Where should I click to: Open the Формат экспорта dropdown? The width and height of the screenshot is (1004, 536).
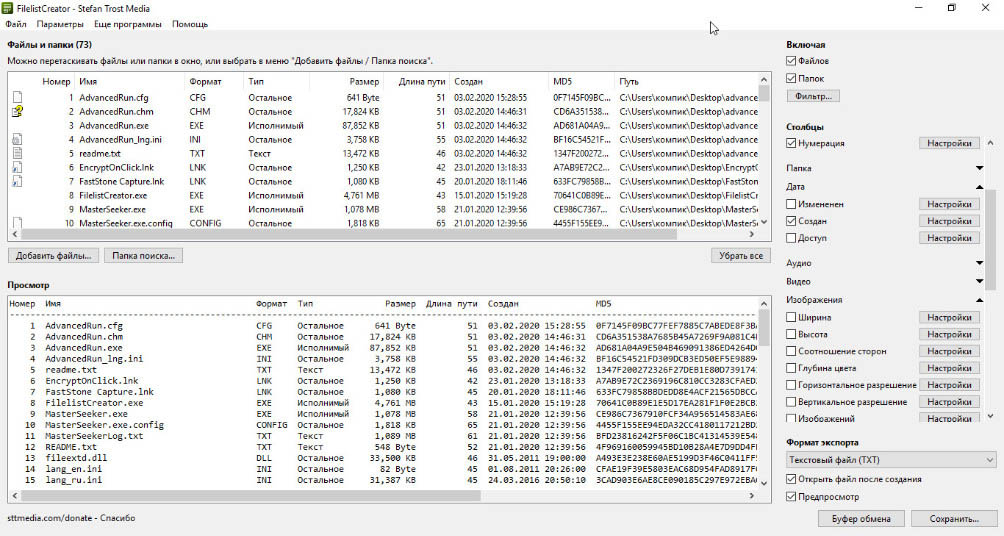891,460
